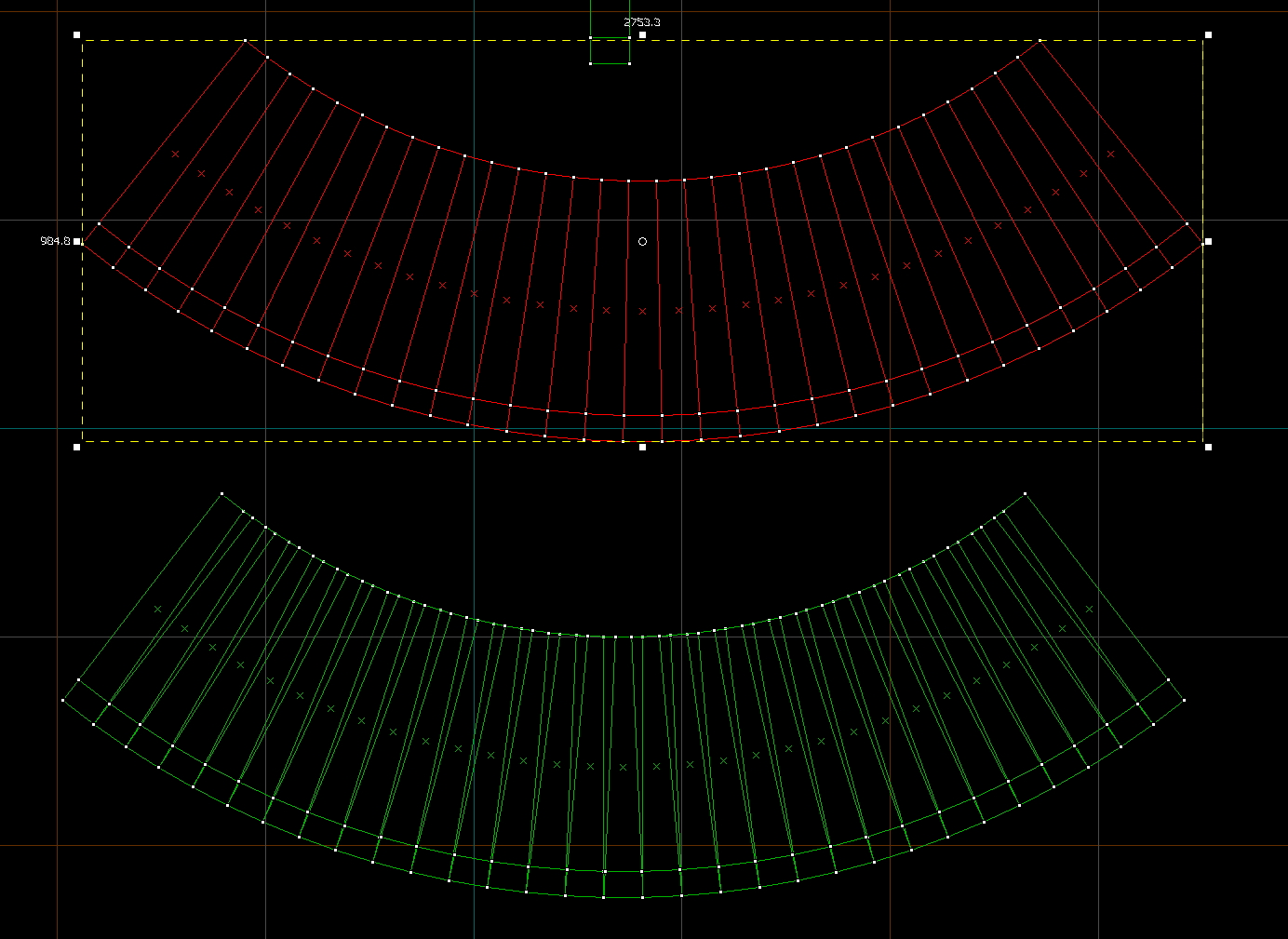Click the leftmost red brush center X
1288x939 pixels.
[175, 154]
